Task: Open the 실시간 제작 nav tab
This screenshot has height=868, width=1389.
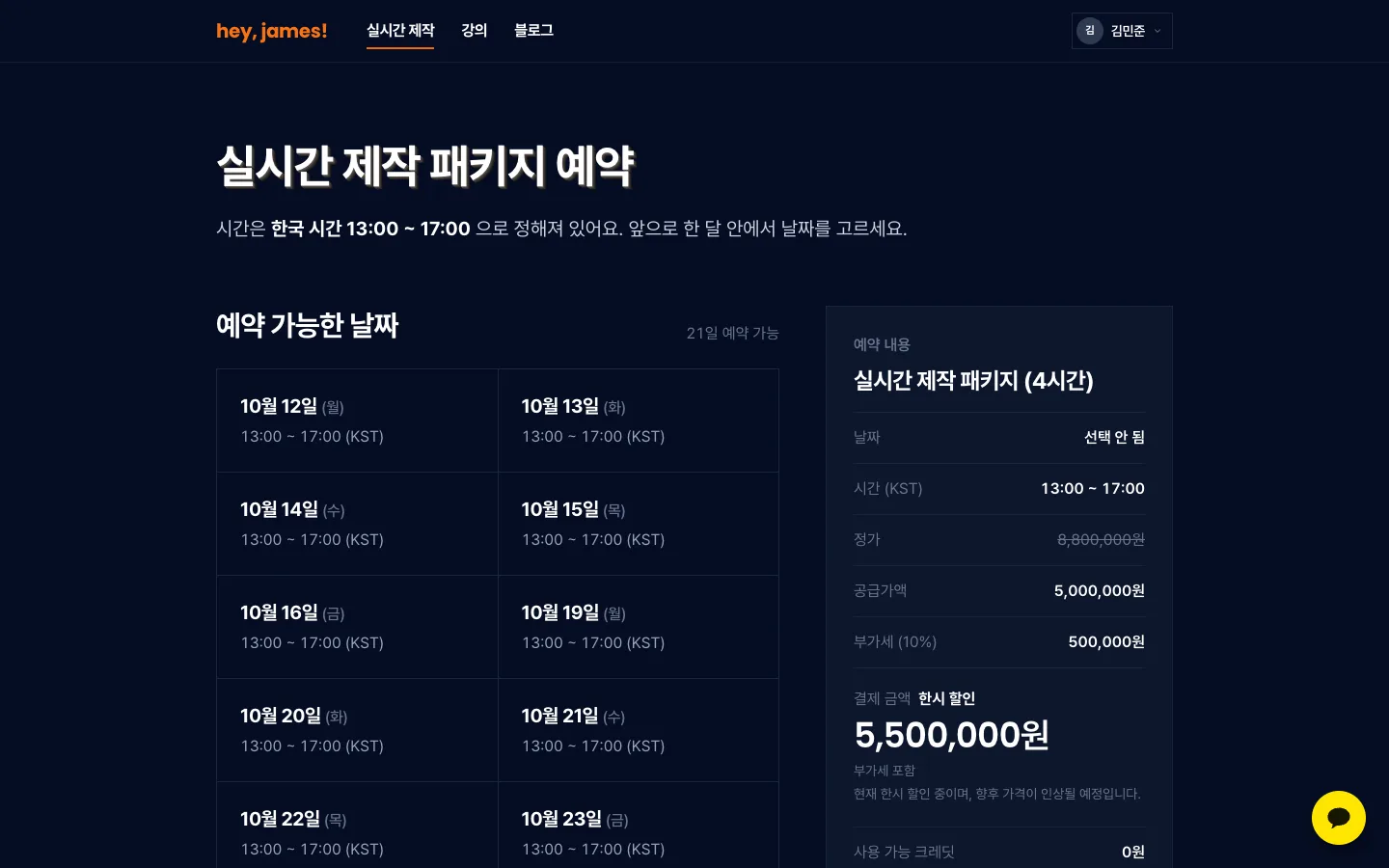Action: [400, 31]
